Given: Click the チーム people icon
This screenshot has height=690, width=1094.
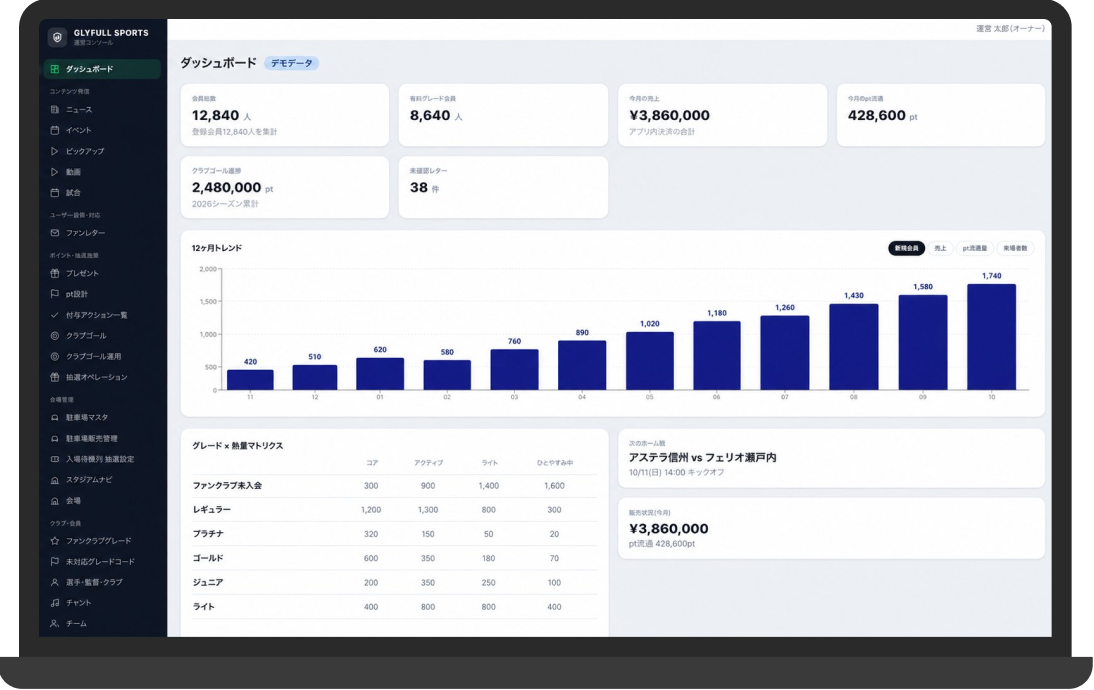Looking at the screenshot, I should point(54,624).
